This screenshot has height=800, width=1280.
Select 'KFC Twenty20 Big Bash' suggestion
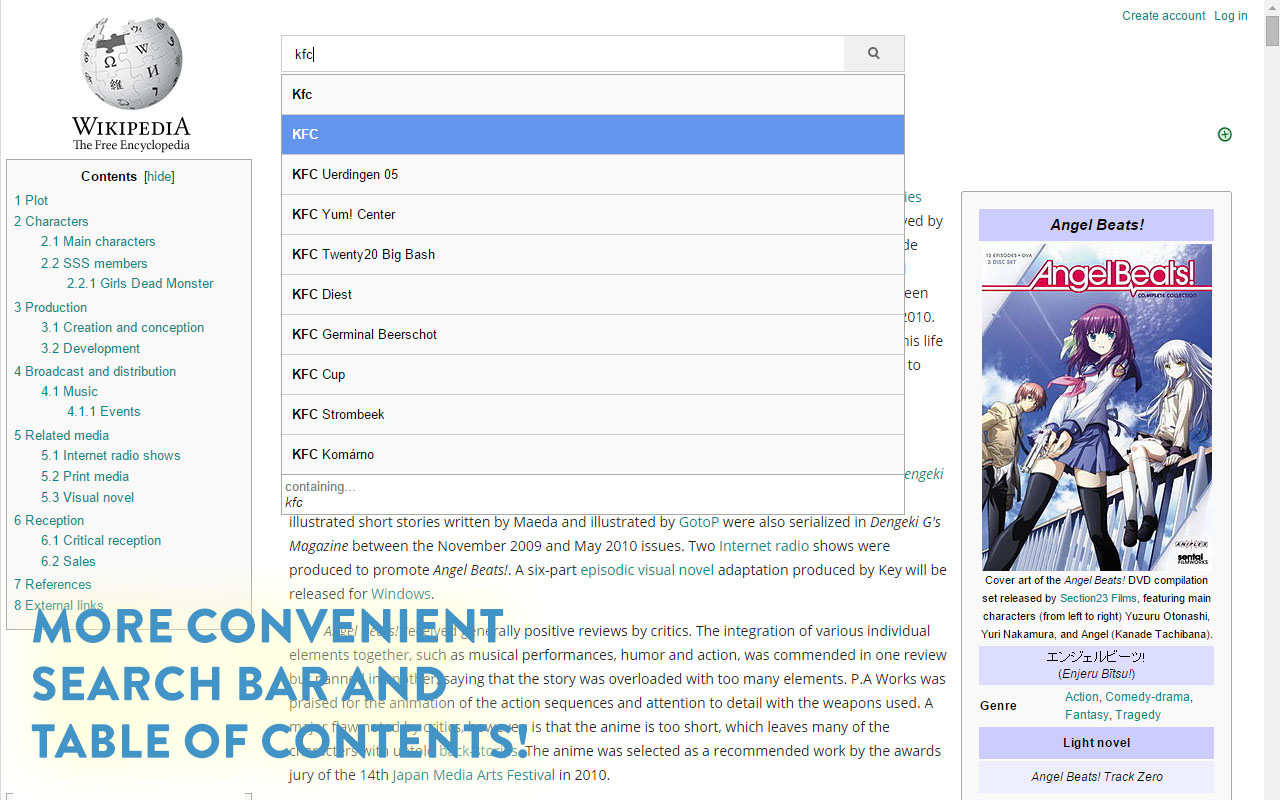click(593, 254)
